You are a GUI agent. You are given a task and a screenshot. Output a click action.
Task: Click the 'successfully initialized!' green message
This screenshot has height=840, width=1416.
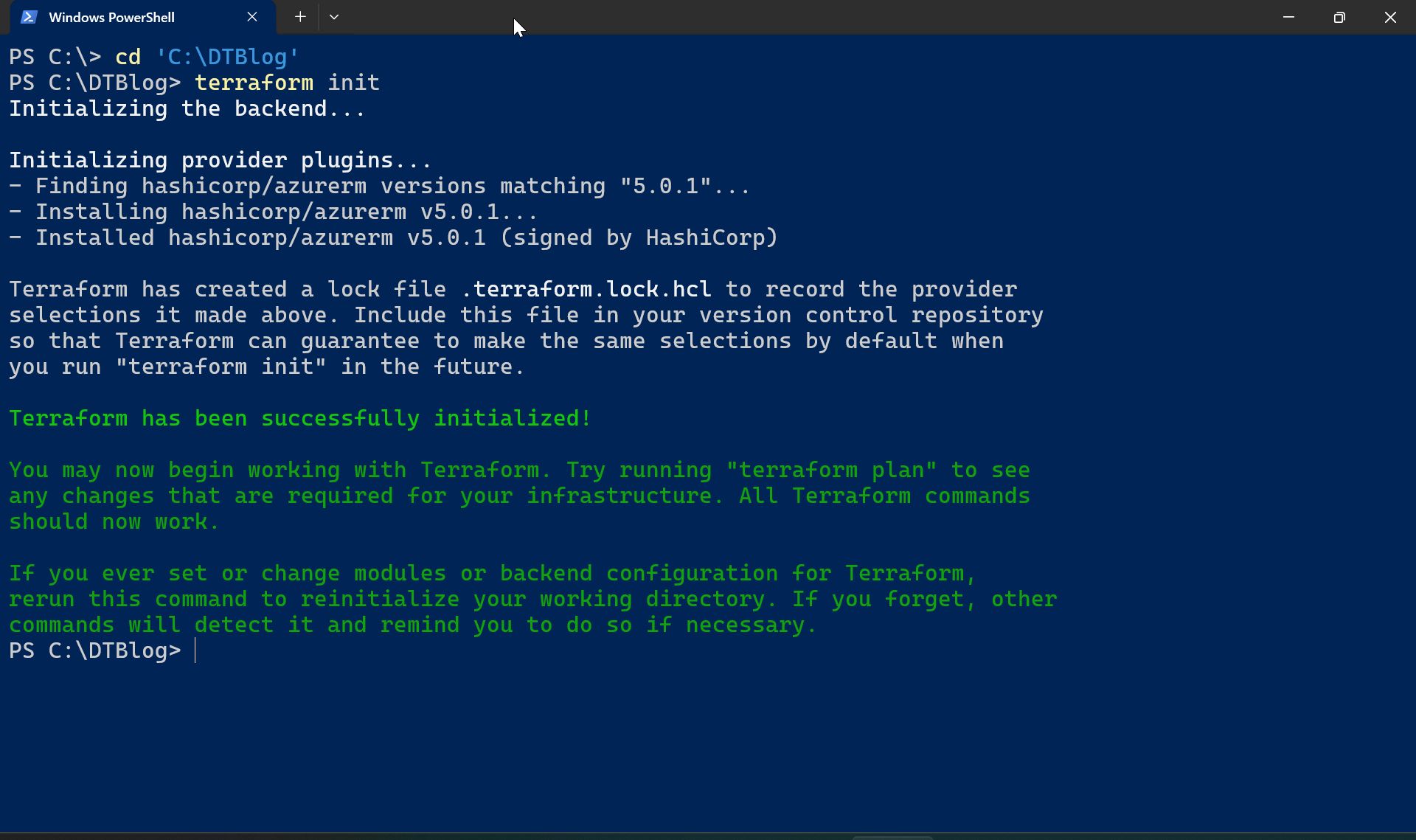point(426,418)
